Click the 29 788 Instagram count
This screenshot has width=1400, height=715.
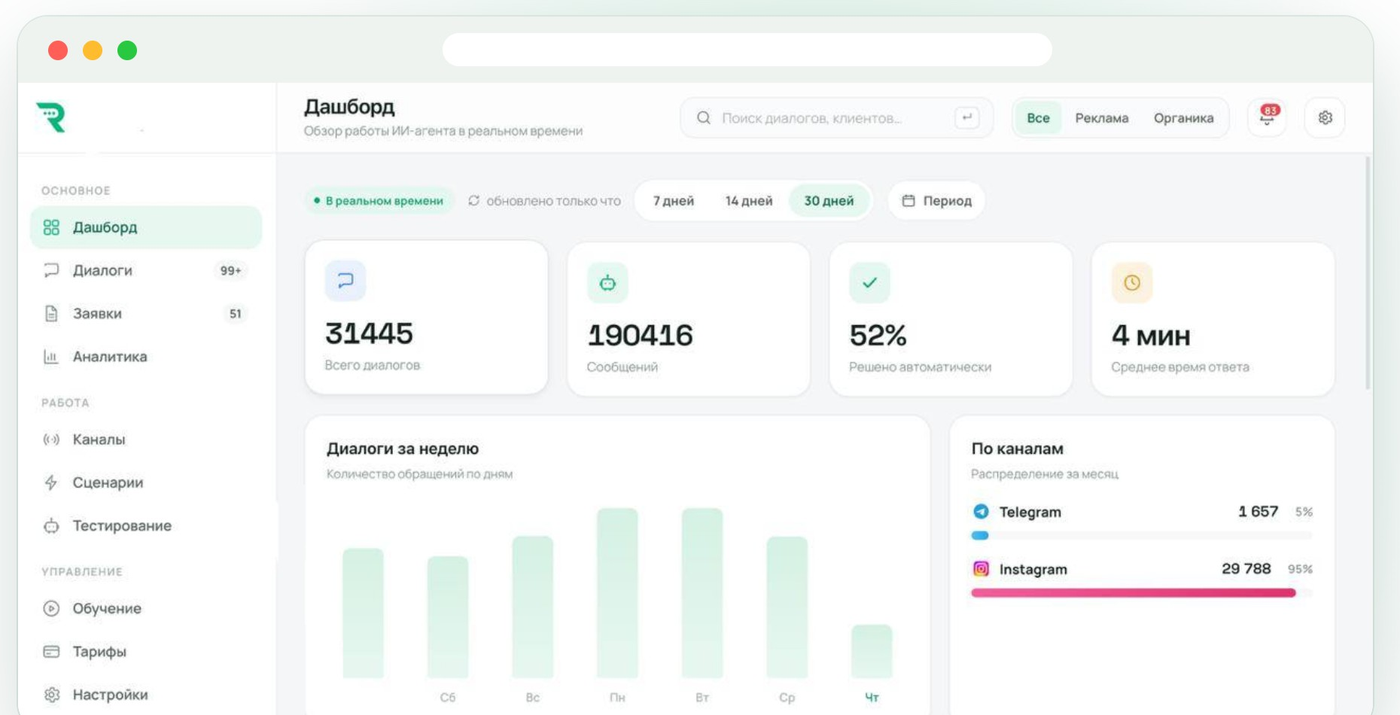(x=1246, y=569)
